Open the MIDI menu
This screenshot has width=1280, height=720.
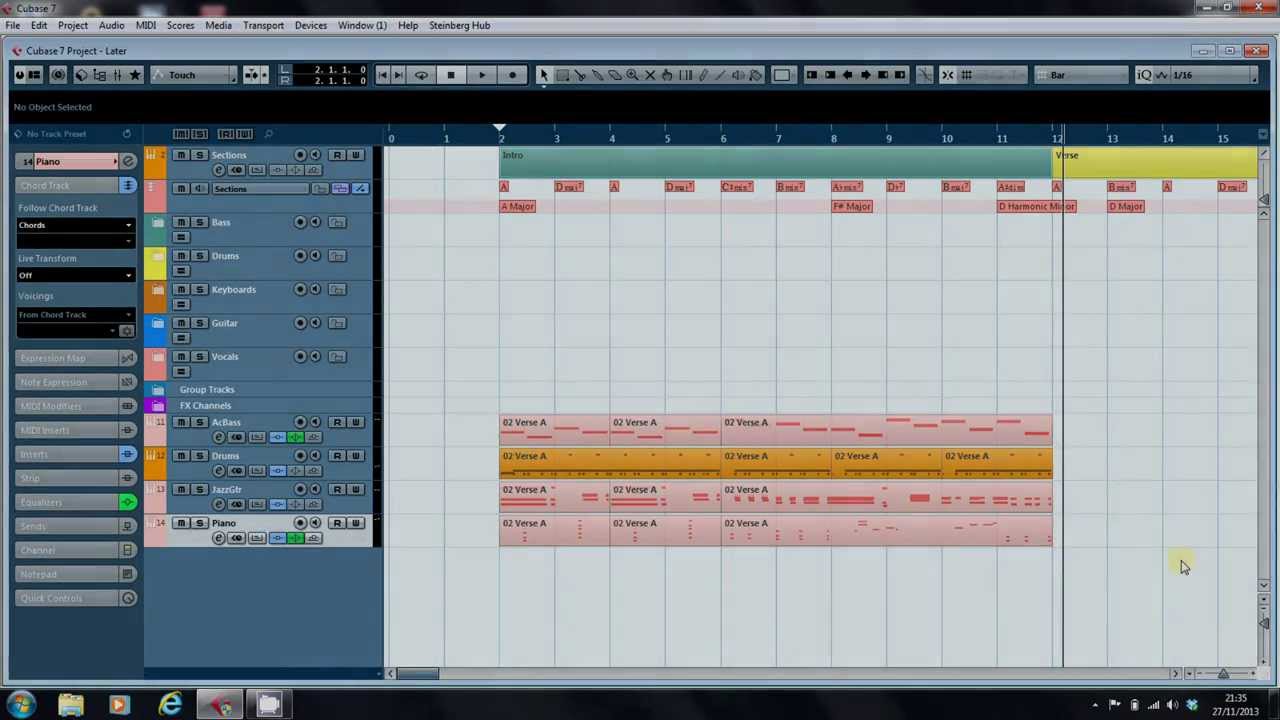[145, 25]
